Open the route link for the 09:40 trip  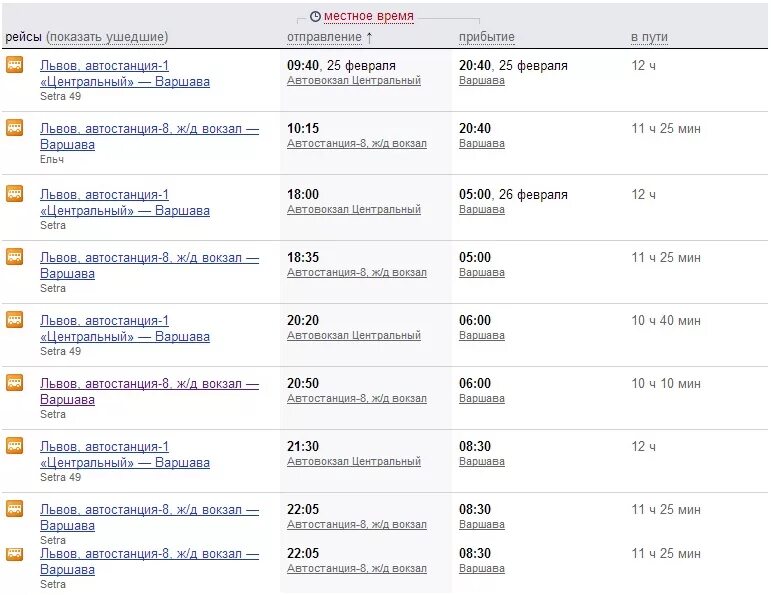[124, 74]
